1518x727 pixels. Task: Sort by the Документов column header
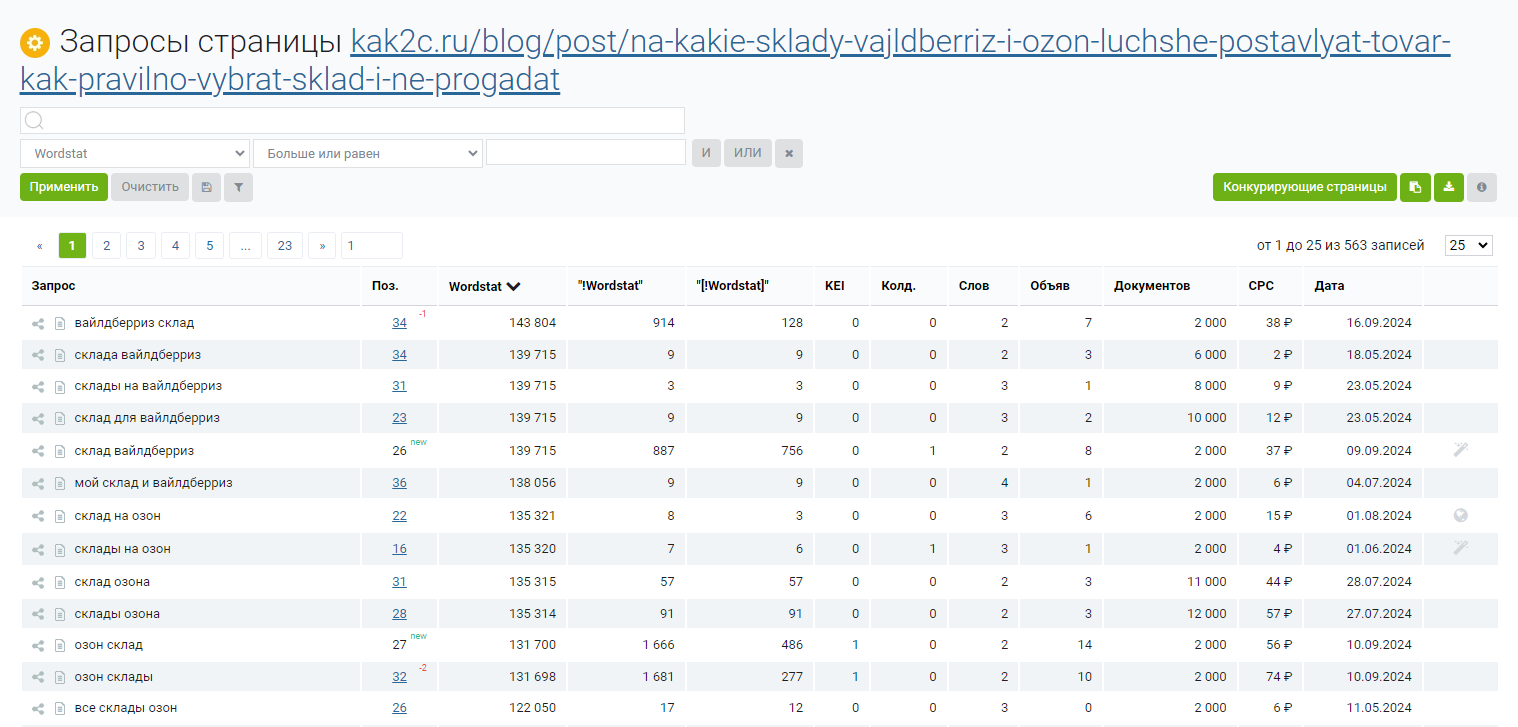click(1152, 286)
